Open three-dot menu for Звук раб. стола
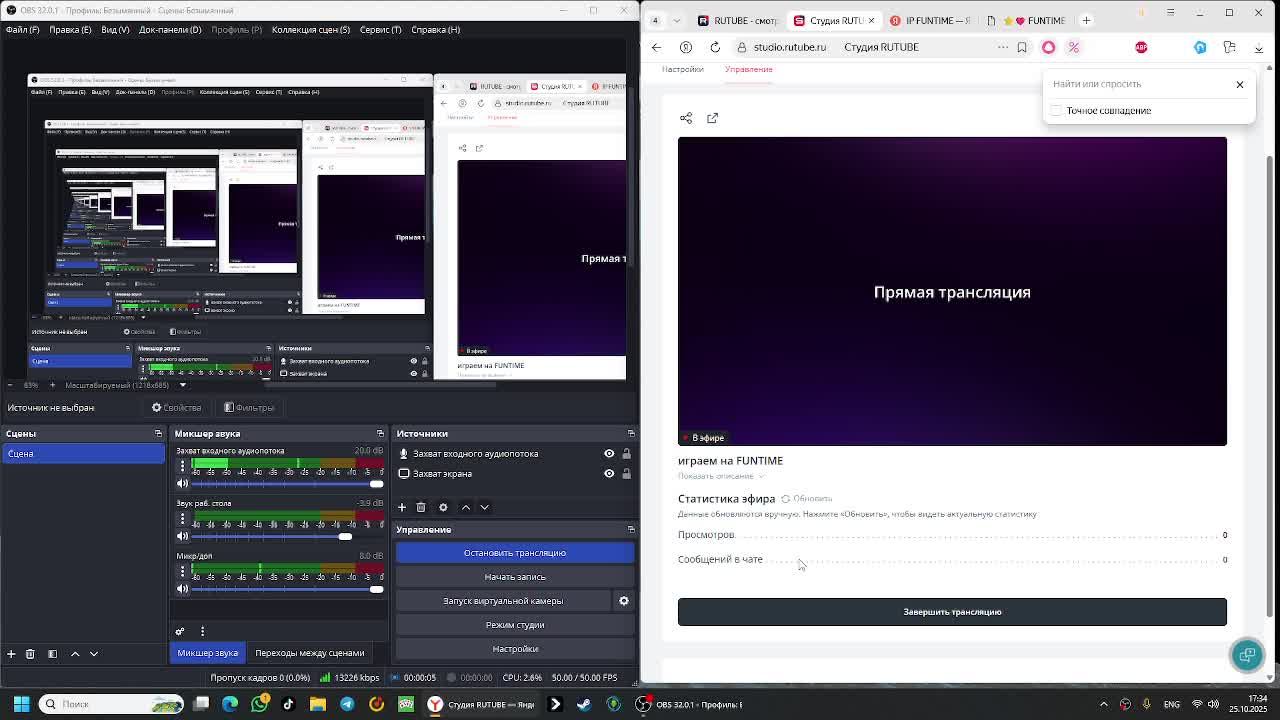1280x720 pixels. click(182, 519)
